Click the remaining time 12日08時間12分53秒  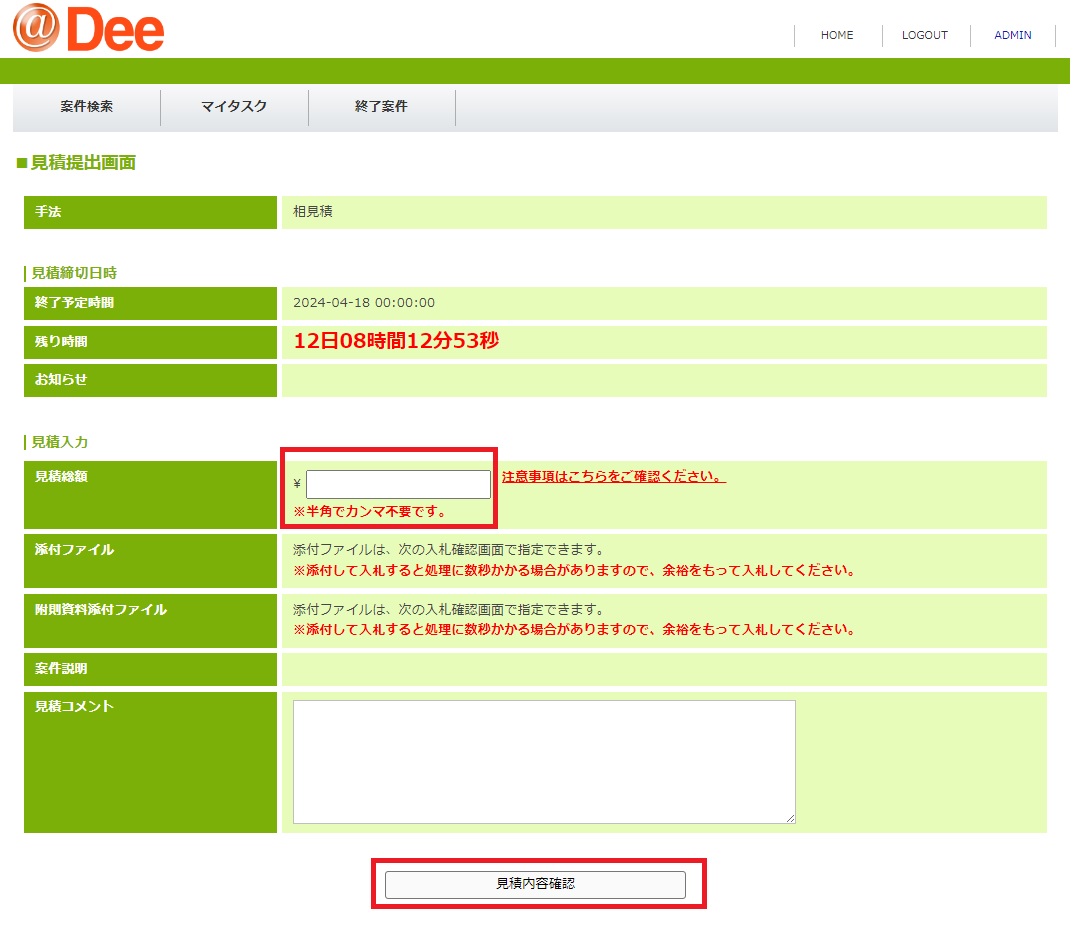[396, 341]
